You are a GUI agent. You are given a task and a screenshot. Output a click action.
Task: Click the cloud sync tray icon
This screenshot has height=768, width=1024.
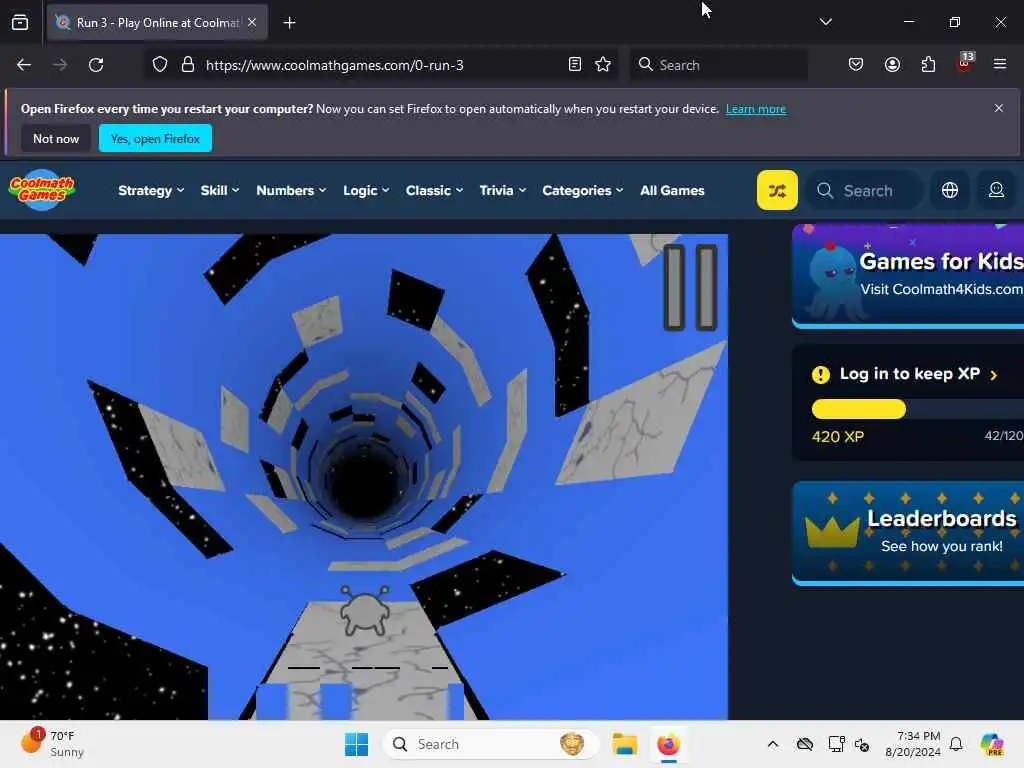click(x=805, y=744)
